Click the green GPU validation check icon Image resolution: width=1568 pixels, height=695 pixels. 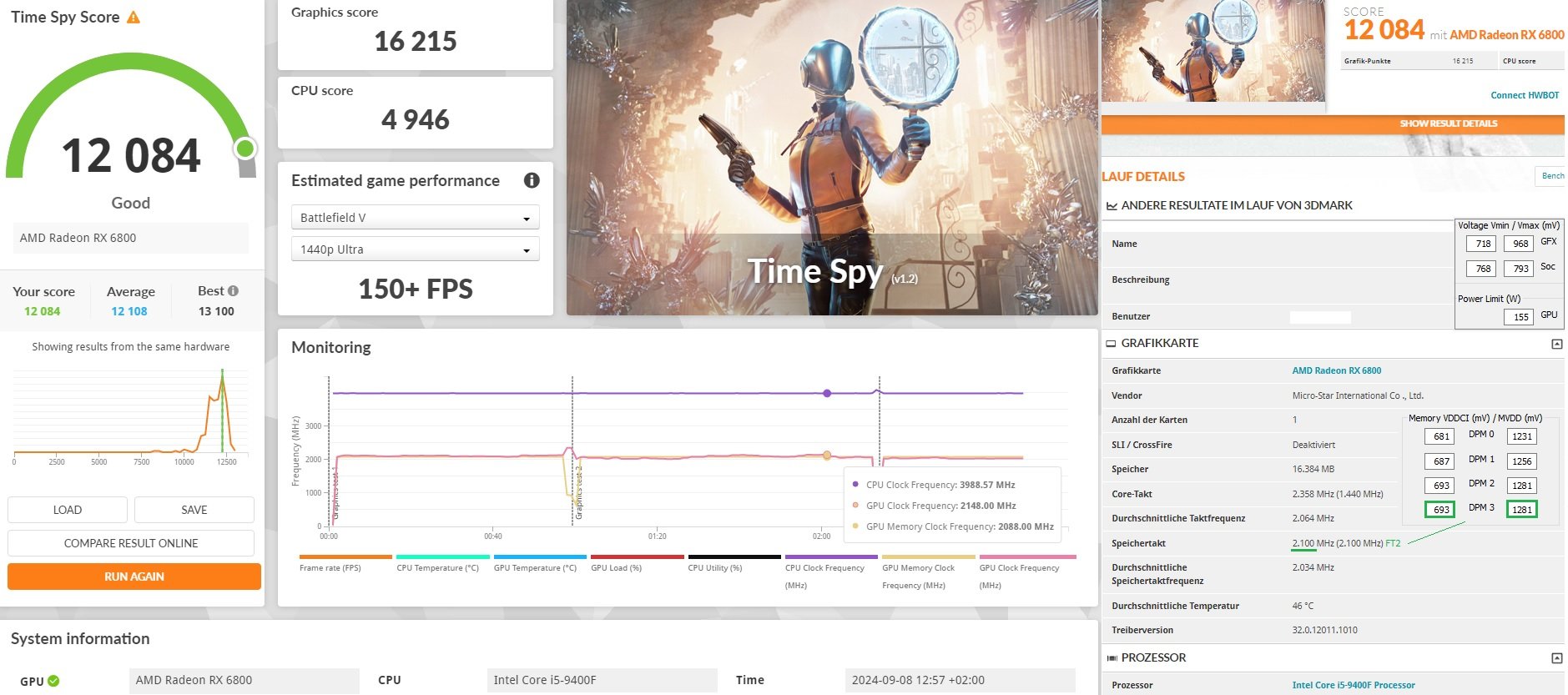53,681
